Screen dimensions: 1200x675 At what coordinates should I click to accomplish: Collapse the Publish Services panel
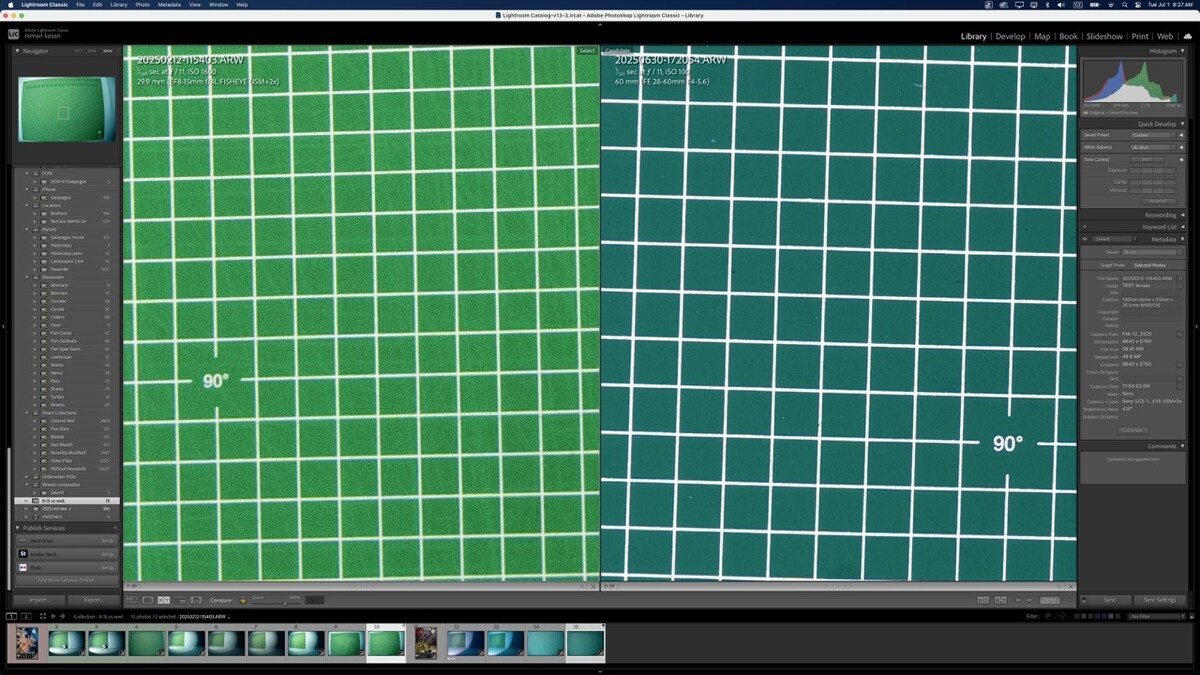(17, 528)
